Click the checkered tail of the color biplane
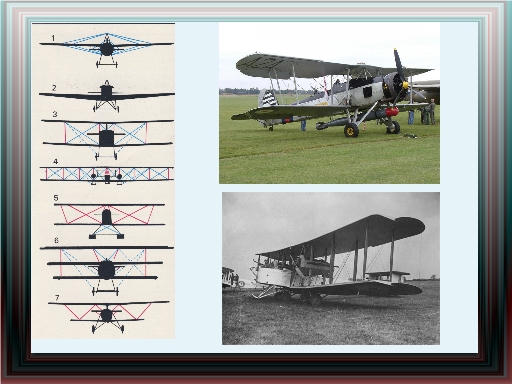512x384 pixels. click(x=267, y=98)
